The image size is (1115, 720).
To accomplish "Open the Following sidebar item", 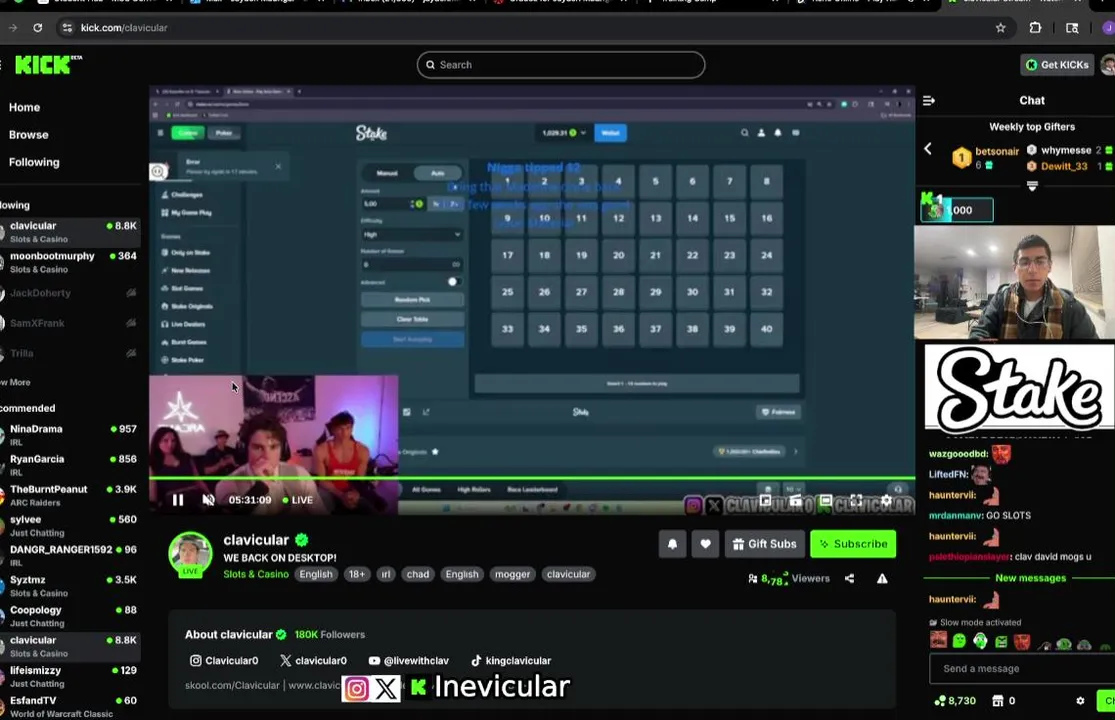I will pyautogui.click(x=34, y=162).
